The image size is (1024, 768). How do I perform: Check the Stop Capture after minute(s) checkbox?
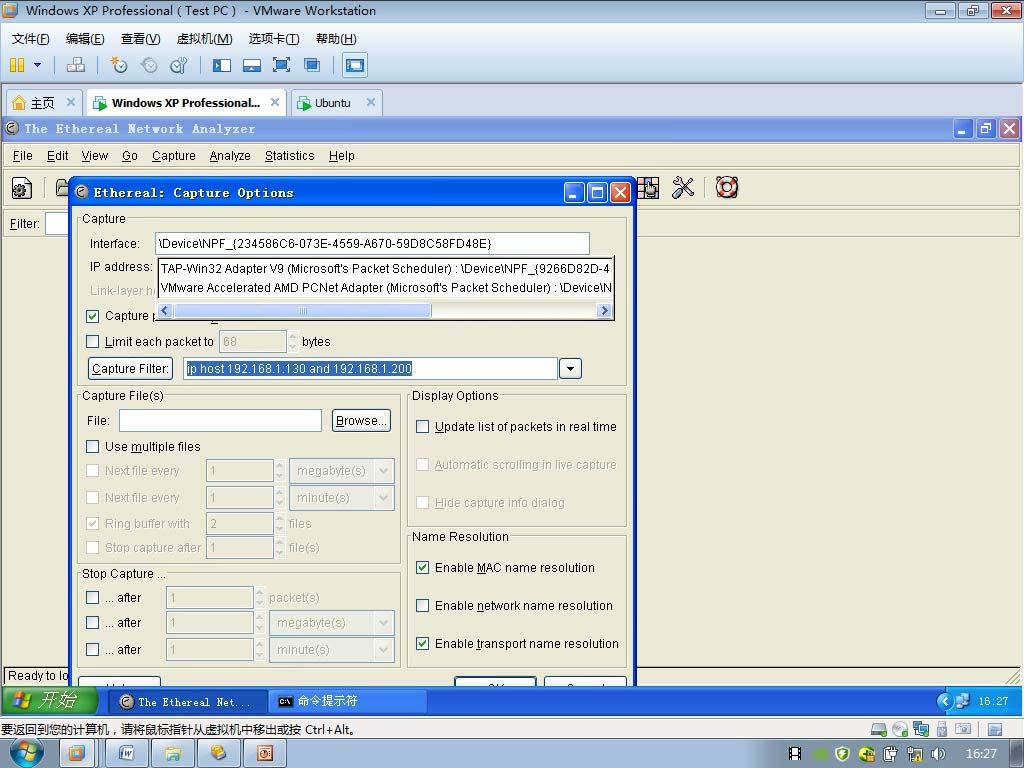[x=93, y=650]
